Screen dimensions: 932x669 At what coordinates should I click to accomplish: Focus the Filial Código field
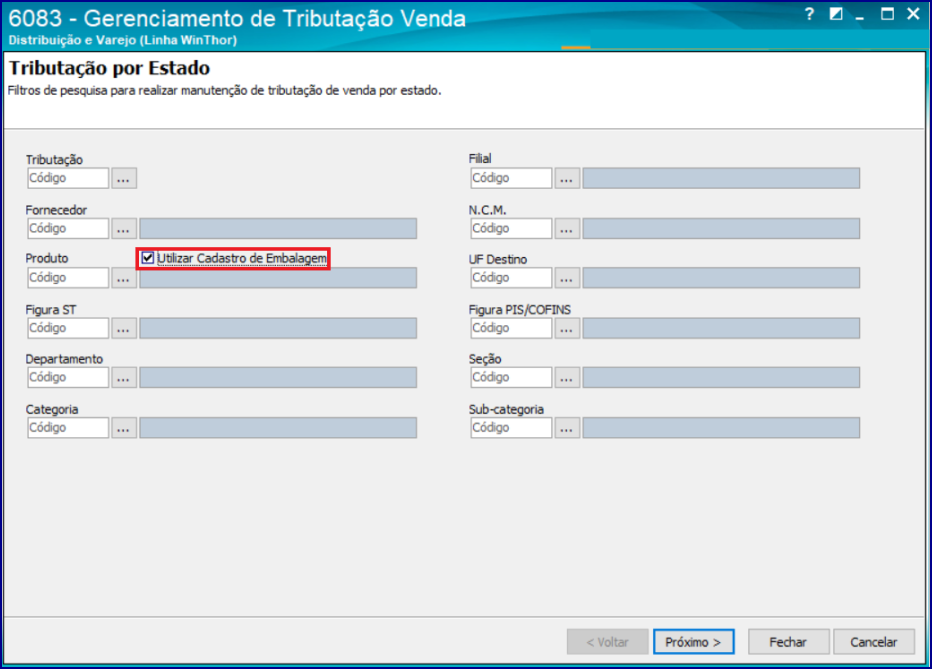pyautogui.click(x=511, y=178)
